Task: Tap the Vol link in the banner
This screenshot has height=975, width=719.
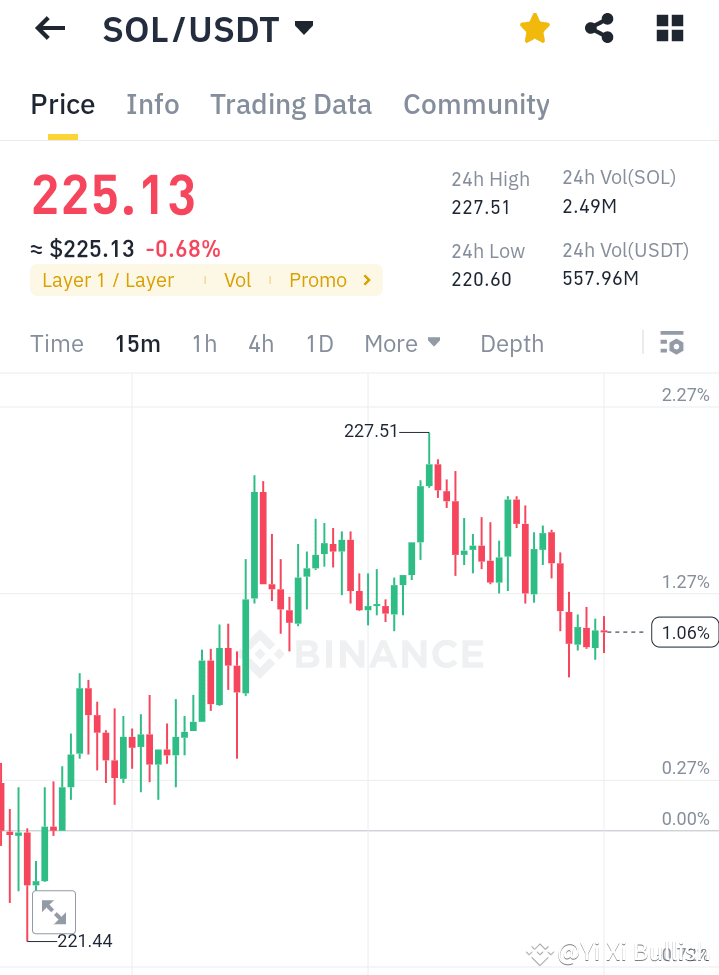Action: tap(237, 281)
